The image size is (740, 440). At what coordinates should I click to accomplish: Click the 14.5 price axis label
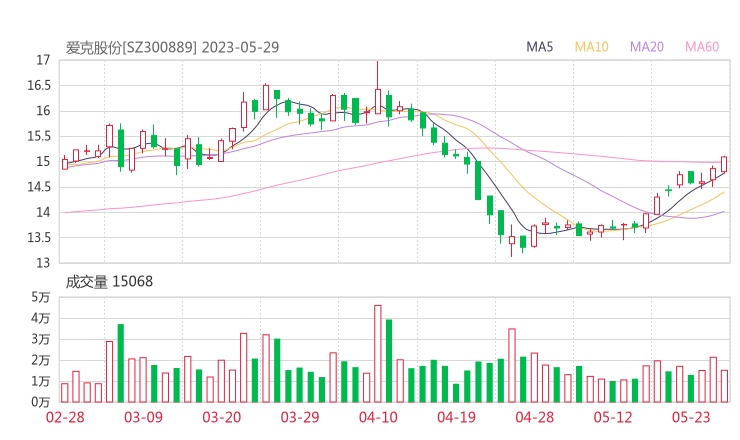[x=39, y=187]
